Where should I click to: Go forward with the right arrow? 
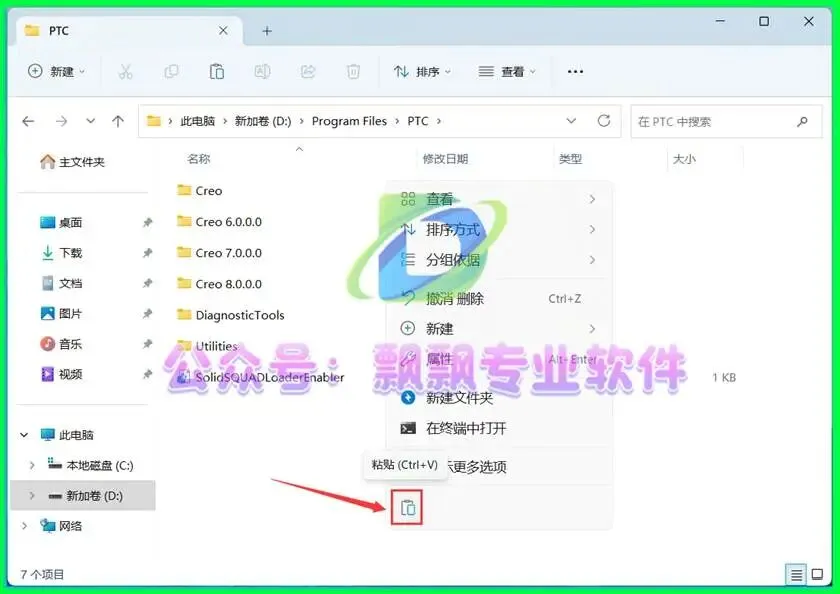[x=62, y=122]
